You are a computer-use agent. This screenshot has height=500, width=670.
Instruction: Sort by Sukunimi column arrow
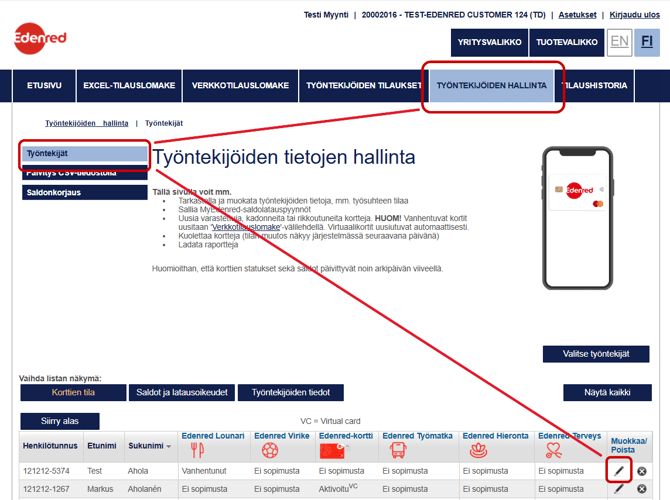[x=169, y=447]
